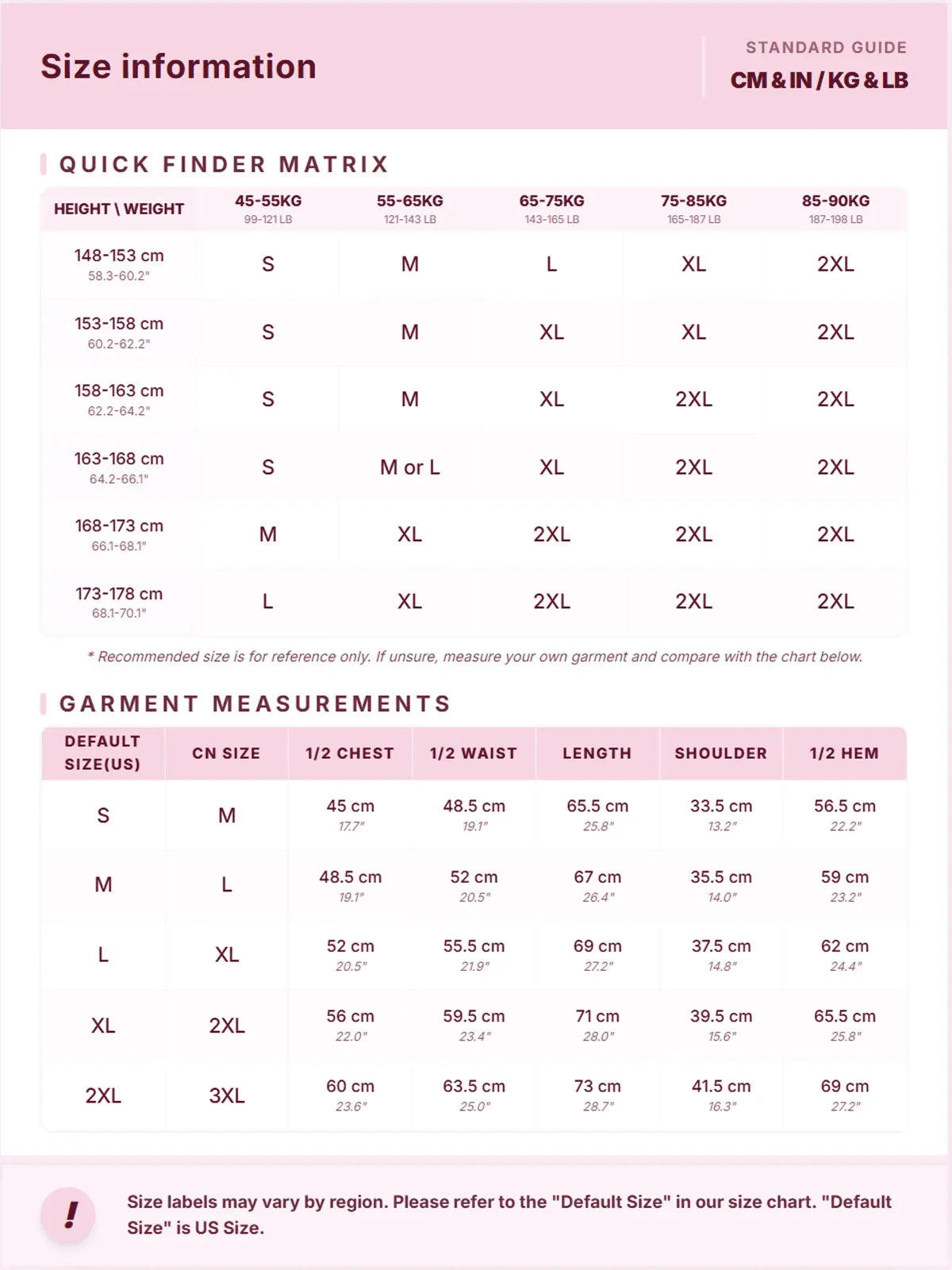The height and width of the screenshot is (1270, 952).
Task: Click the CM & IN / KG & LB text
Action: 820,80
